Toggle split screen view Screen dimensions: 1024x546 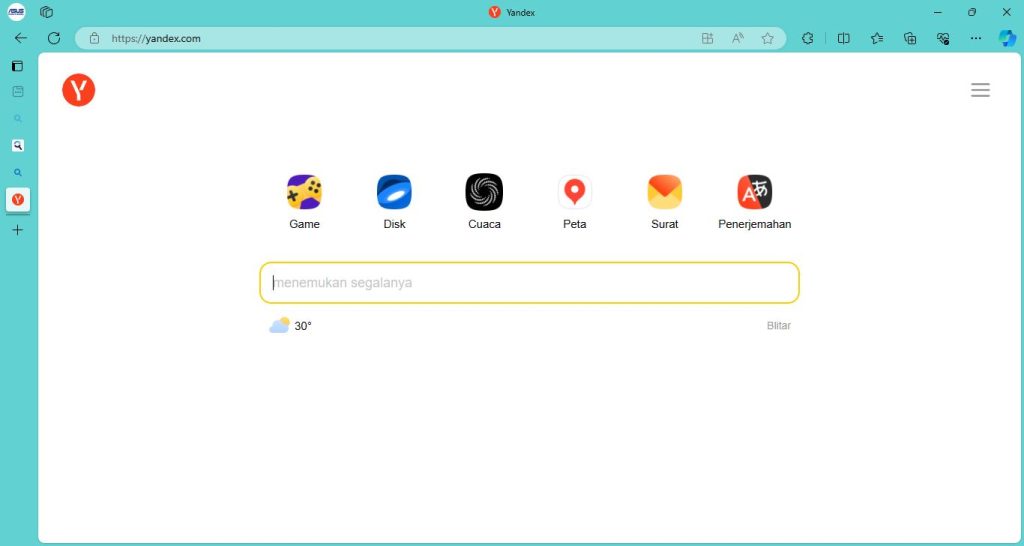click(843, 38)
